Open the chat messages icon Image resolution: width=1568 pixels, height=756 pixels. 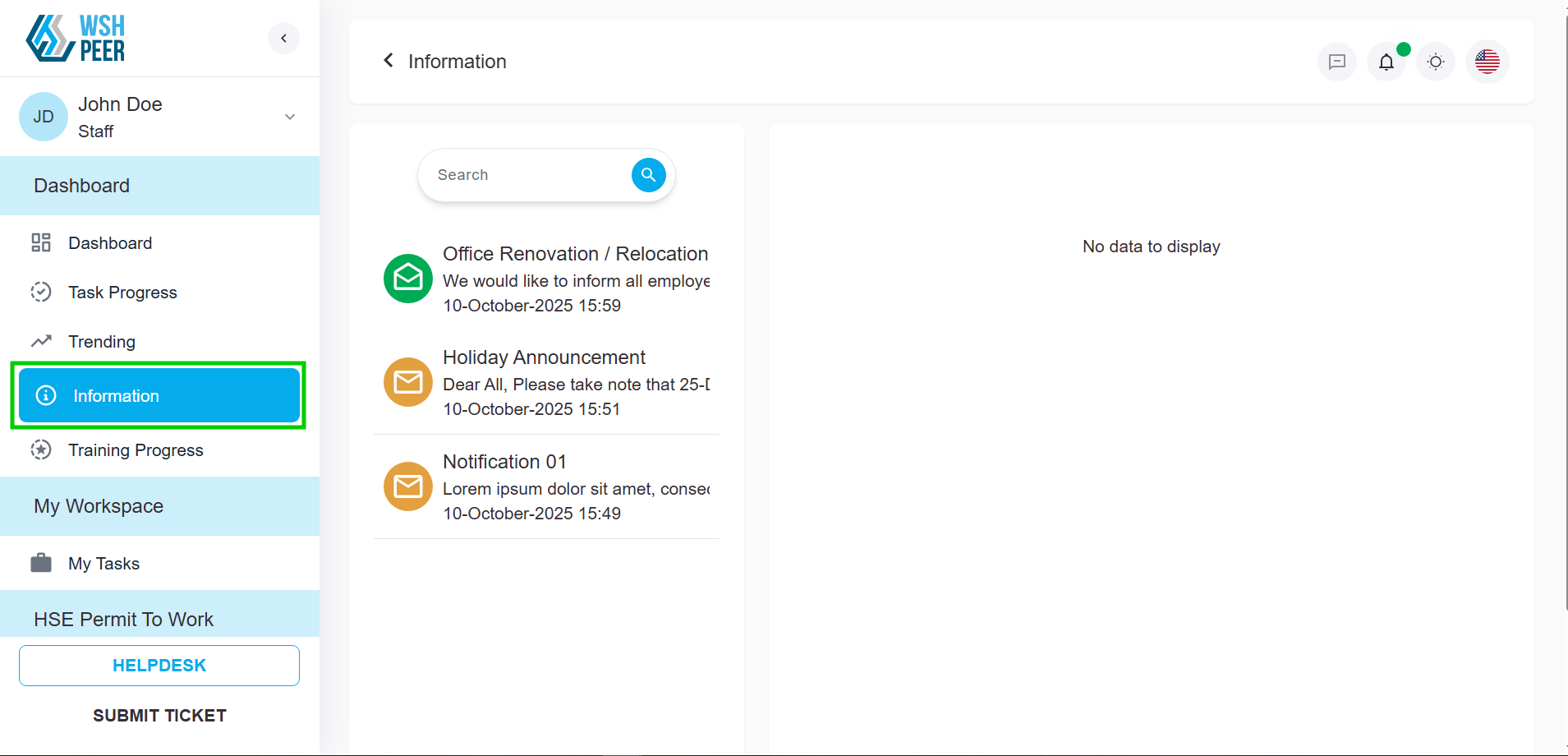[x=1336, y=62]
